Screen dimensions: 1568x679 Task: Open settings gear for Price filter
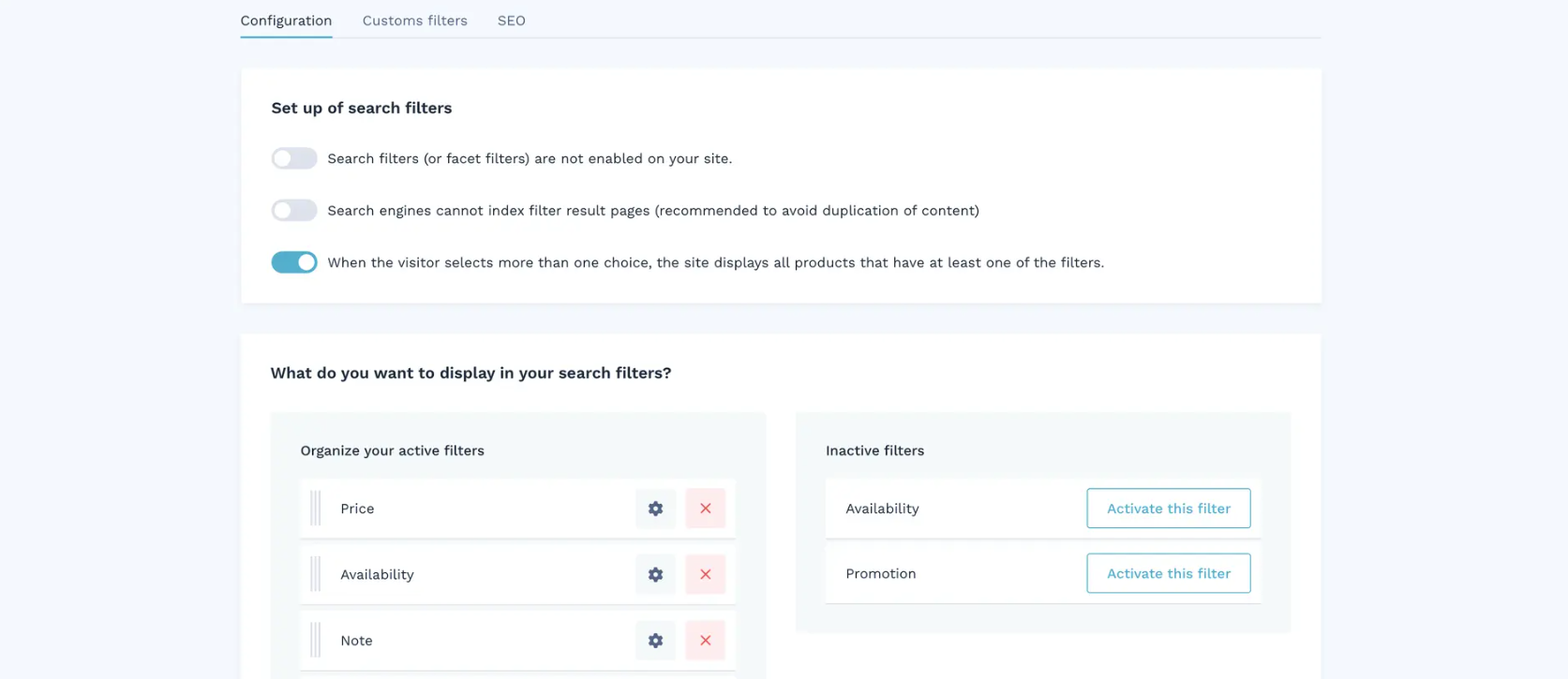655,509
